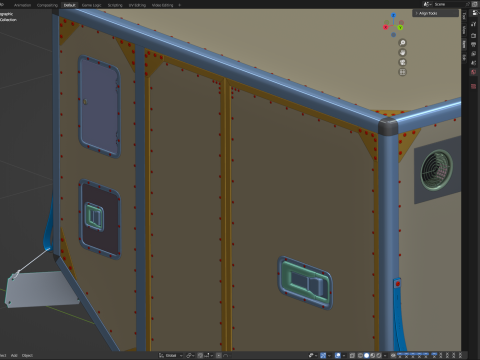This screenshot has width=480, height=360.
Task: Align view to Z axis gizmo
Action: (x=394, y=15)
